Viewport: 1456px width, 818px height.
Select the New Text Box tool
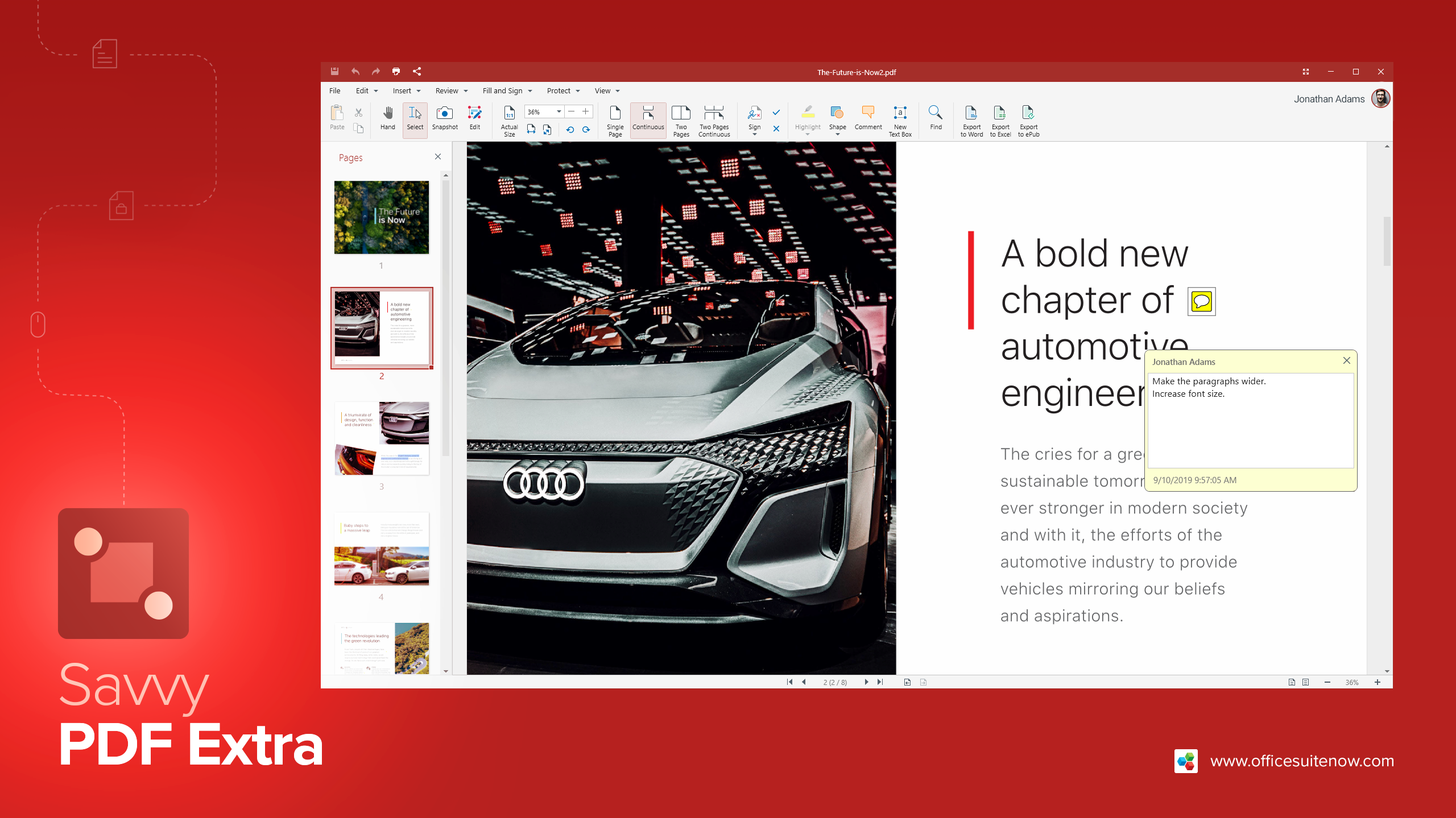pos(900,119)
